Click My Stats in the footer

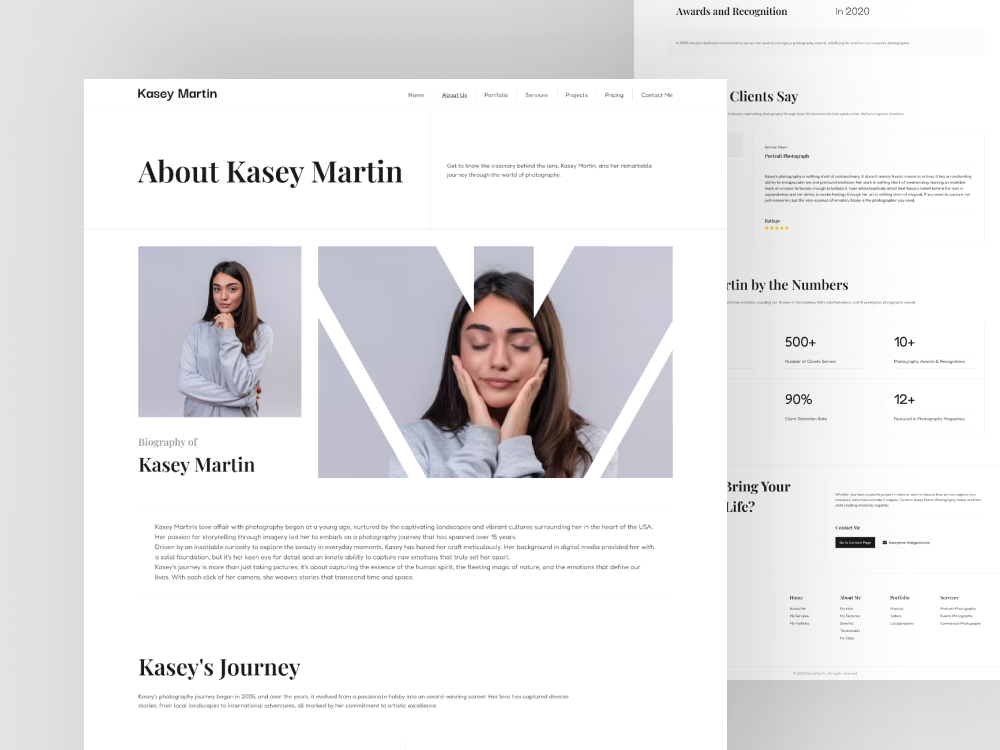[847, 638]
